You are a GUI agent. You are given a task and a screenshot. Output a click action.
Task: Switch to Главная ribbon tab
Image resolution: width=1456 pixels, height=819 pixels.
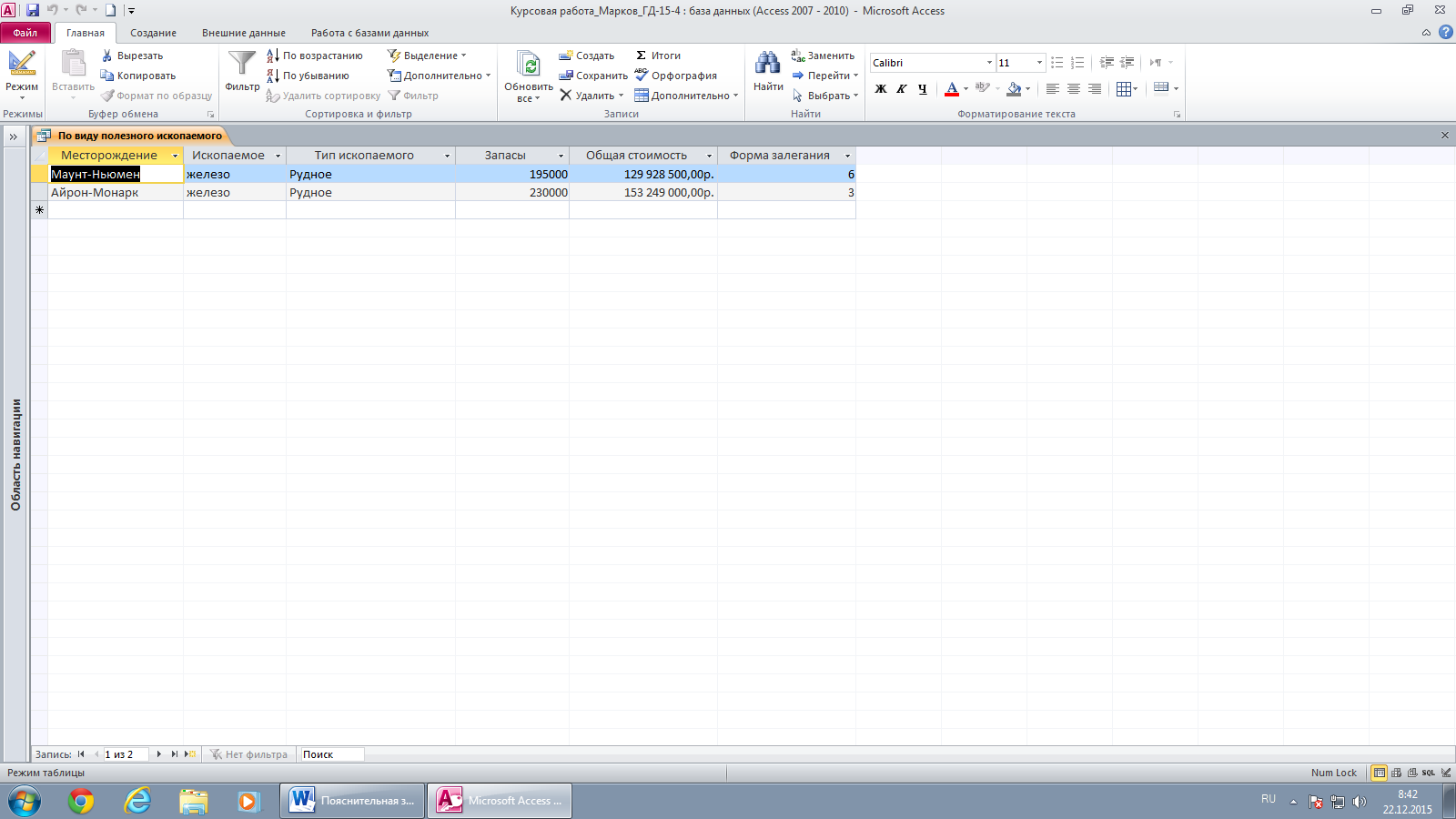(86, 33)
